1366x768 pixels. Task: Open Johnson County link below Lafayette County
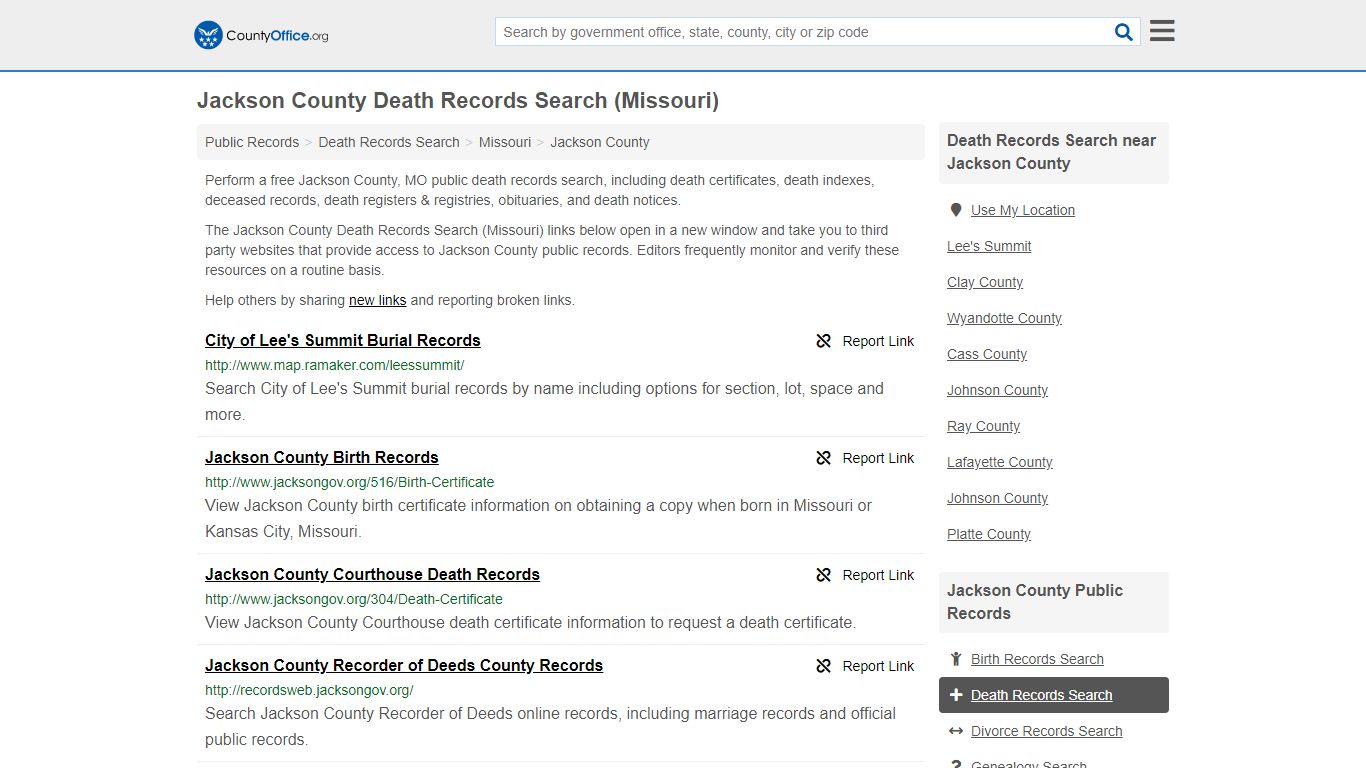(x=997, y=498)
